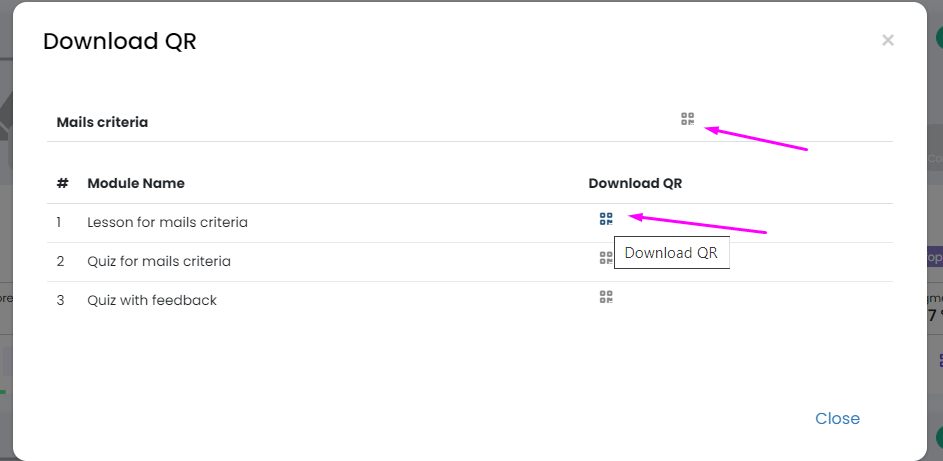Click row number 2 in the table
Viewport: 943px width, 461px height.
[x=60, y=261]
